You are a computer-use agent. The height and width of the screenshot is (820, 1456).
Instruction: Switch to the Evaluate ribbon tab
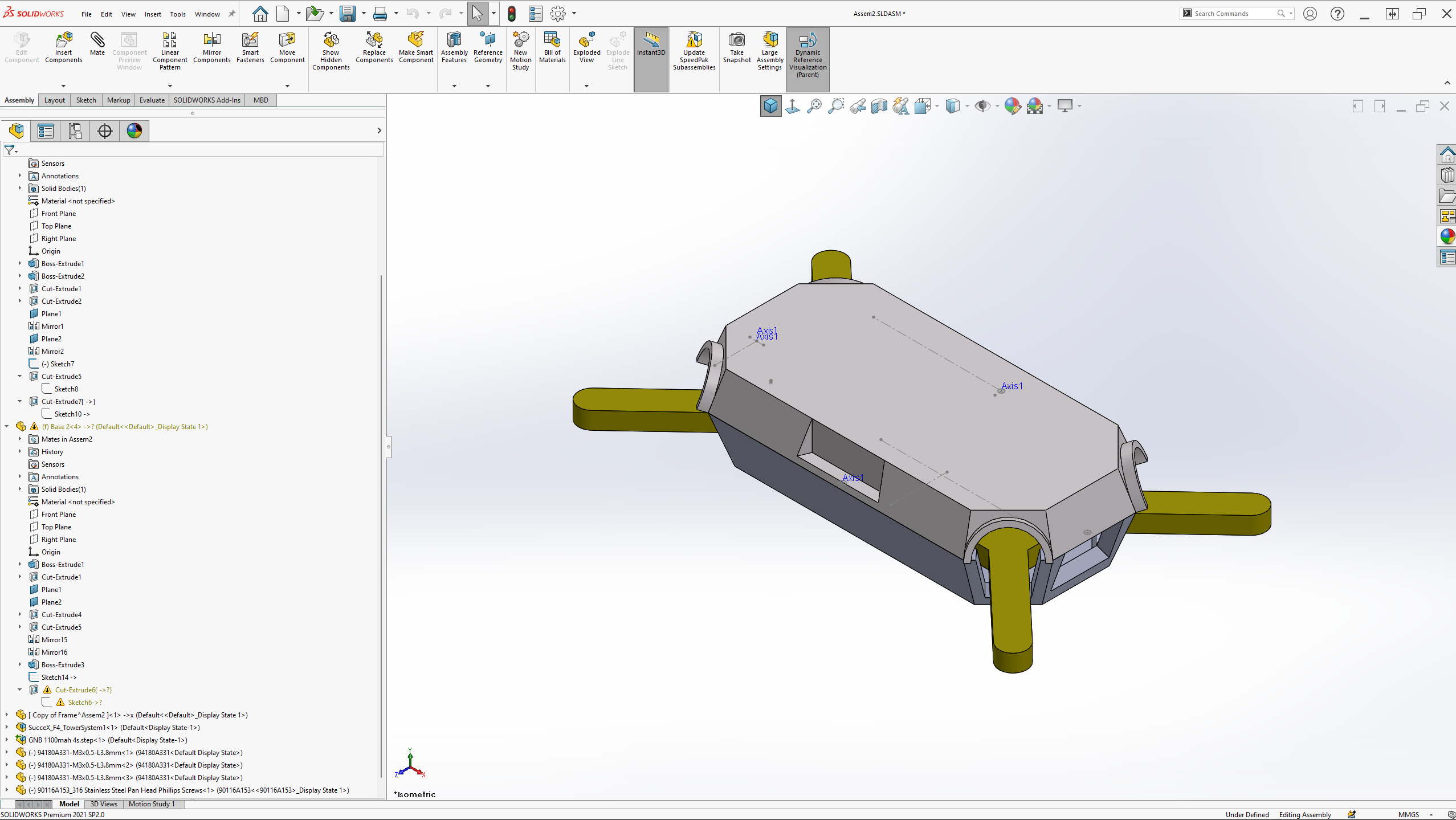click(152, 100)
